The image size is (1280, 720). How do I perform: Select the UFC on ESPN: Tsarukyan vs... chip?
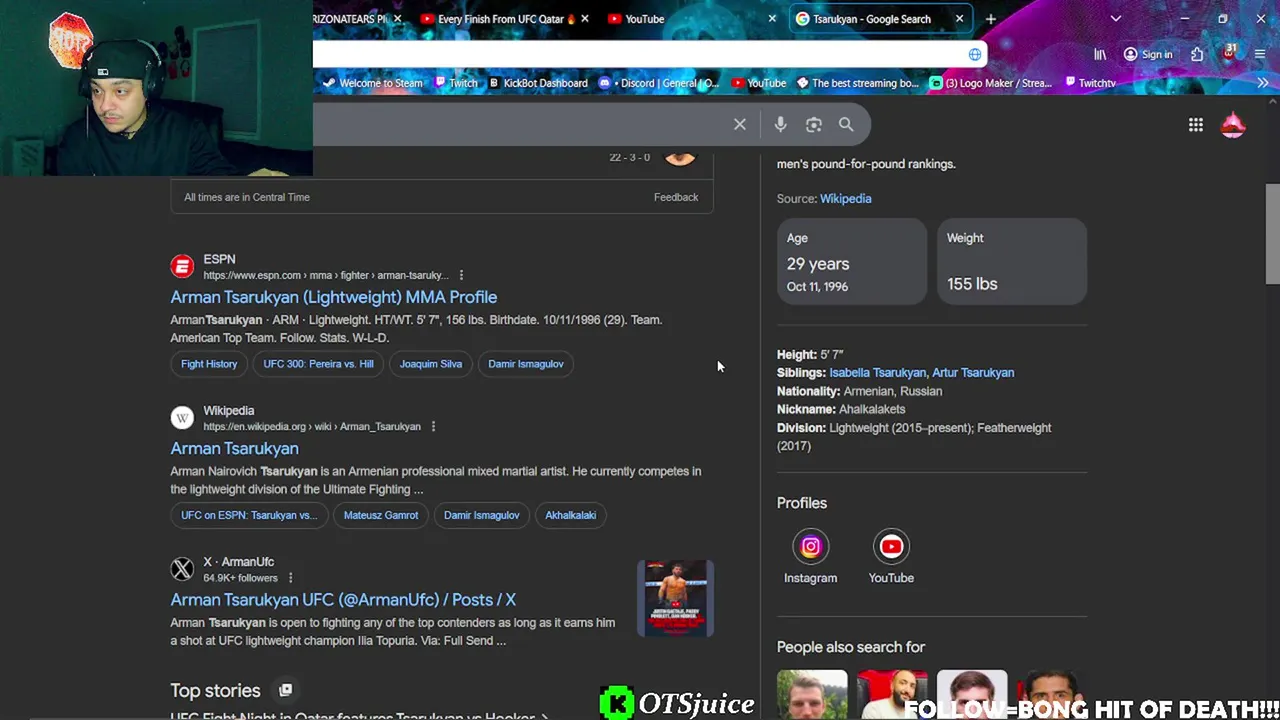coord(249,515)
